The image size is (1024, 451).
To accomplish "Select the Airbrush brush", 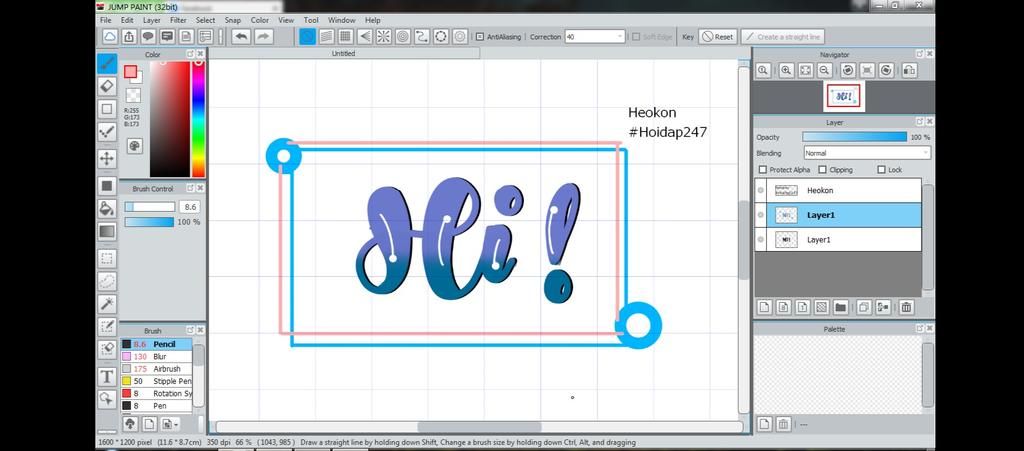I will pyautogui.click(x=157, y=369).
